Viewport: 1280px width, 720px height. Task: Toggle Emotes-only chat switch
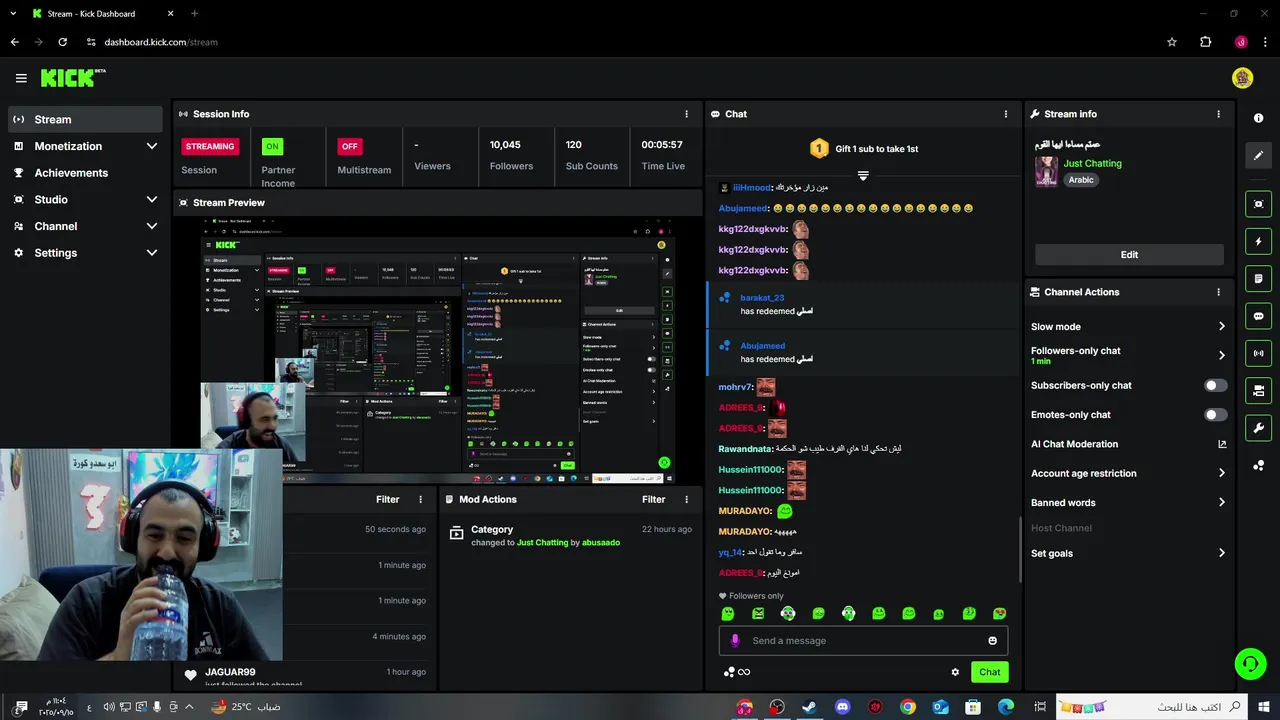(1215, 414)
